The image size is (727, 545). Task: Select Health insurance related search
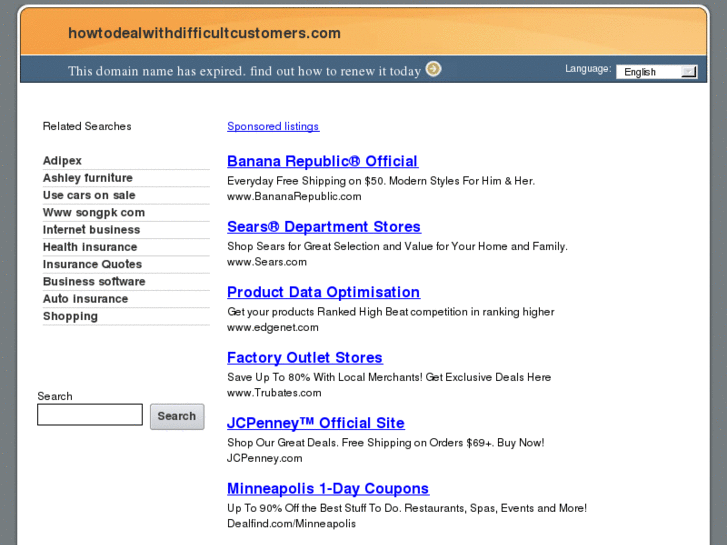(90, 247)
